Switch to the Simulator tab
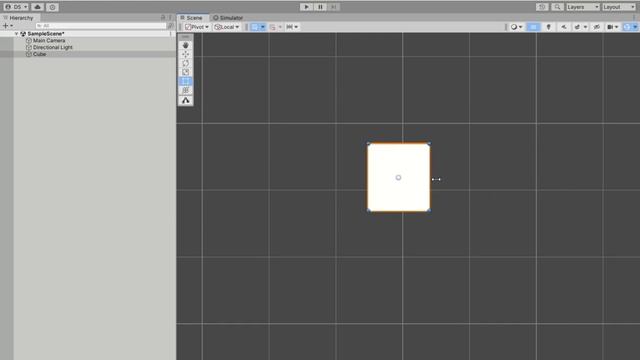 [x=228, y=18]
